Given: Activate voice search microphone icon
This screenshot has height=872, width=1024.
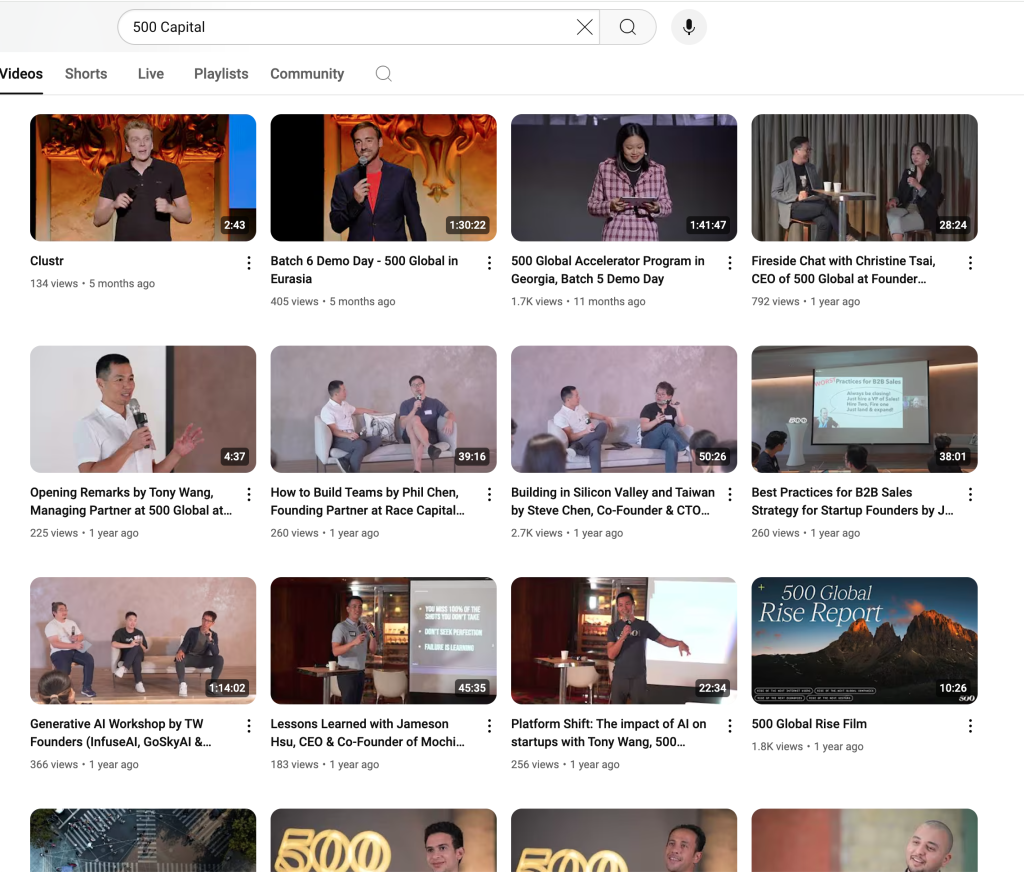Looking at the screenshot, I should [689, 27].
